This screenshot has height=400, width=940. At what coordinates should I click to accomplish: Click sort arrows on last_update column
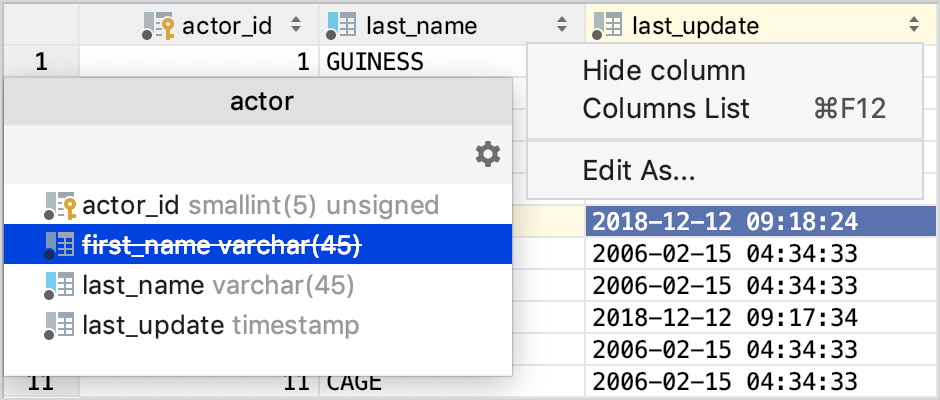[914, 25]
